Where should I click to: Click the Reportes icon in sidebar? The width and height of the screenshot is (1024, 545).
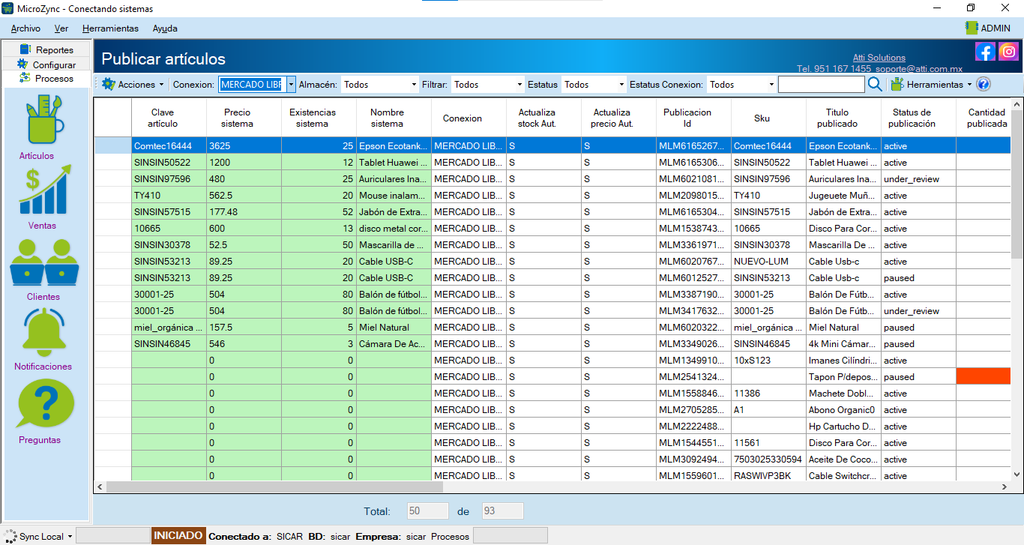[x=25, y=49]
